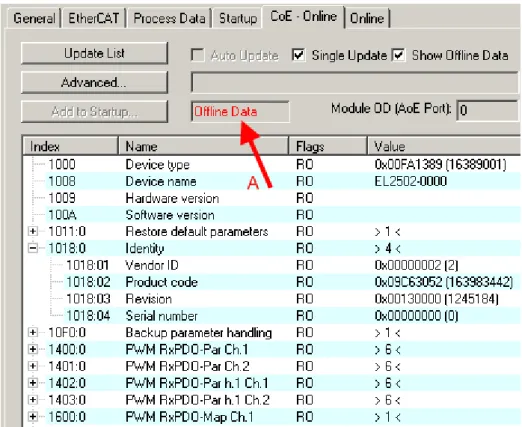
Task: Open the Online tab
Action: (367, 18)
